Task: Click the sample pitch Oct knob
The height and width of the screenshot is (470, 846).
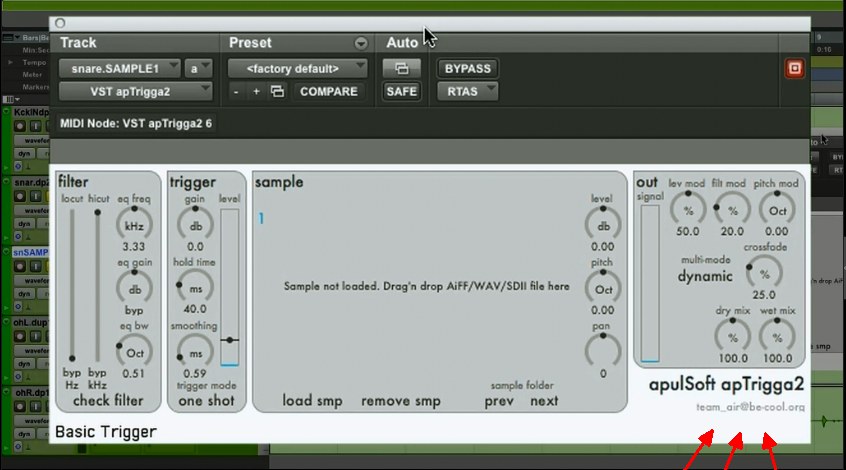Action: click(x=603, y=289)
